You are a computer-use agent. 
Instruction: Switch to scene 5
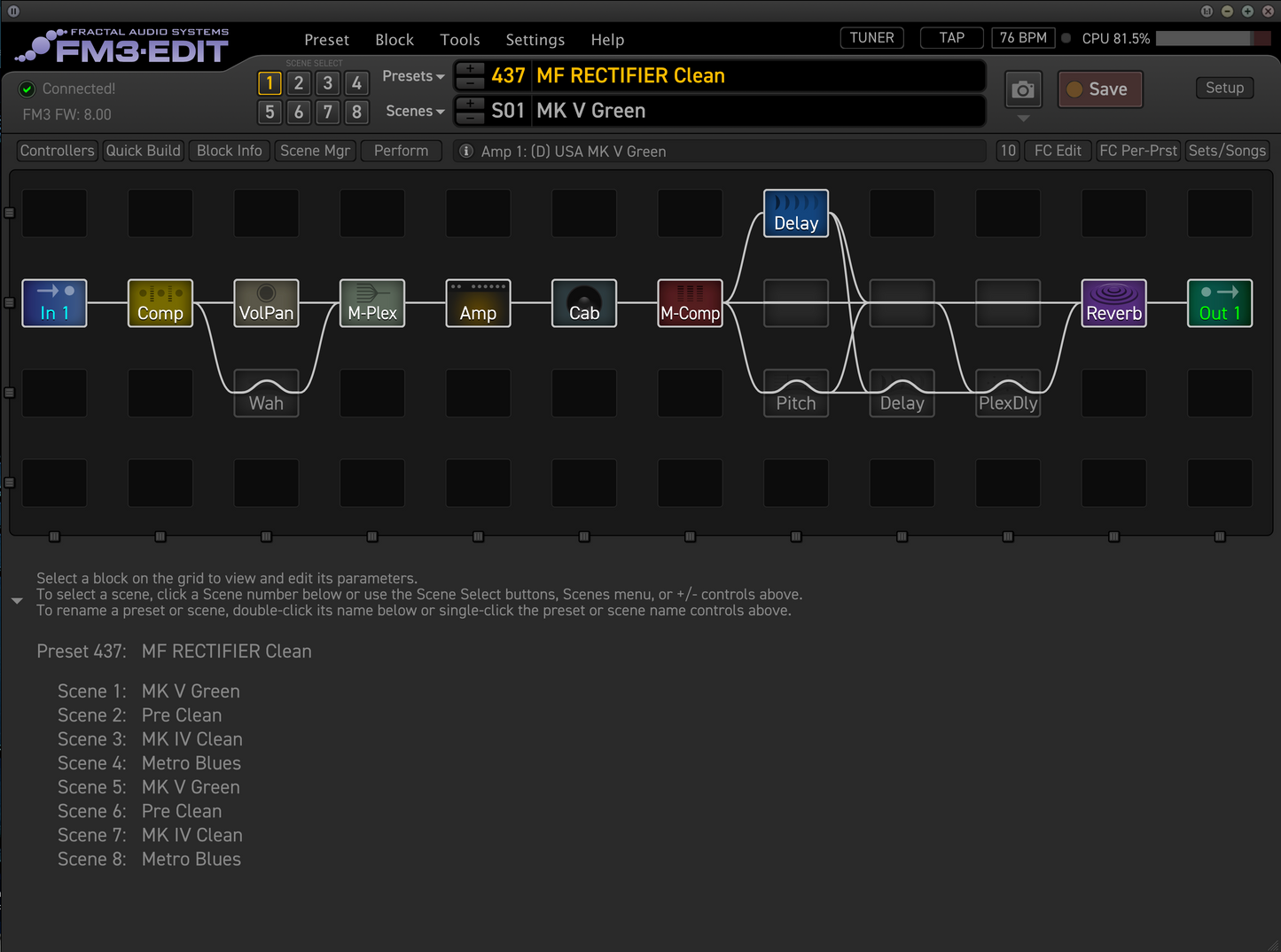[269, 112]
